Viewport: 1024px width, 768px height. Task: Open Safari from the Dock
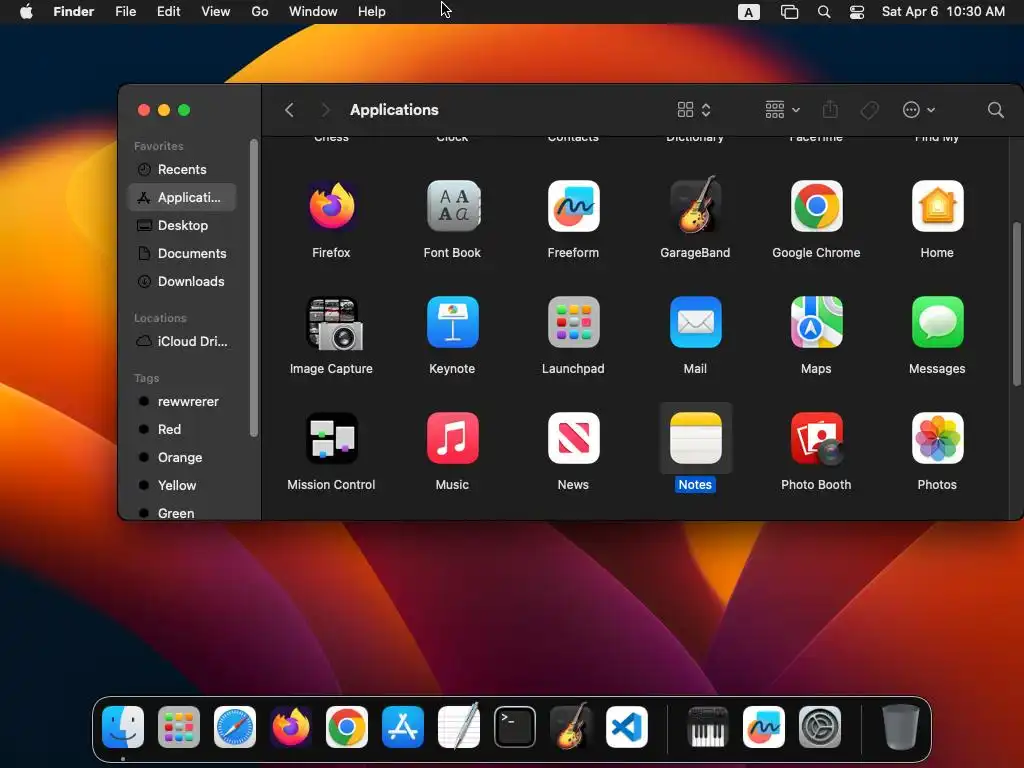pyautogui.click(x=235, y=727)
